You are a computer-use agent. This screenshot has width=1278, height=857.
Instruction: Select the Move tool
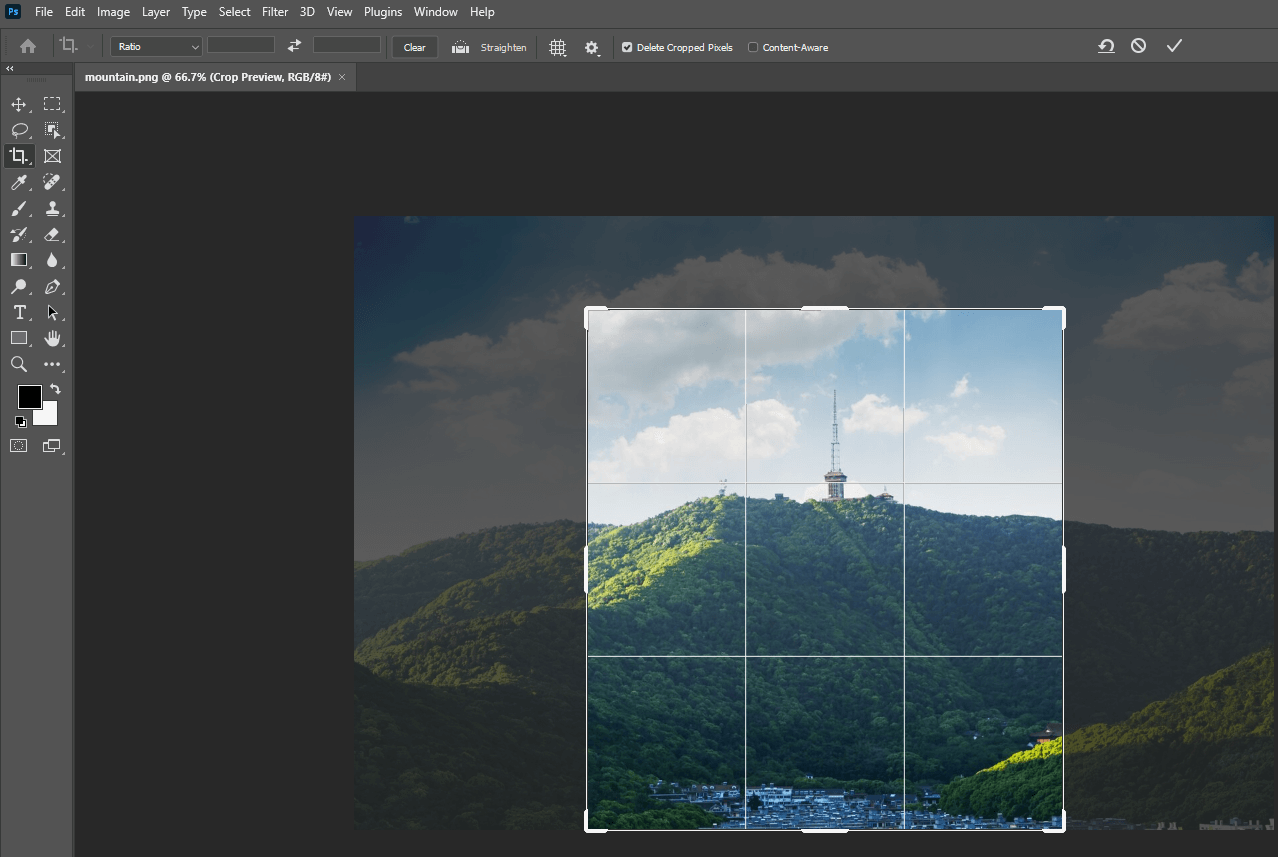click(x=19, y=103)
